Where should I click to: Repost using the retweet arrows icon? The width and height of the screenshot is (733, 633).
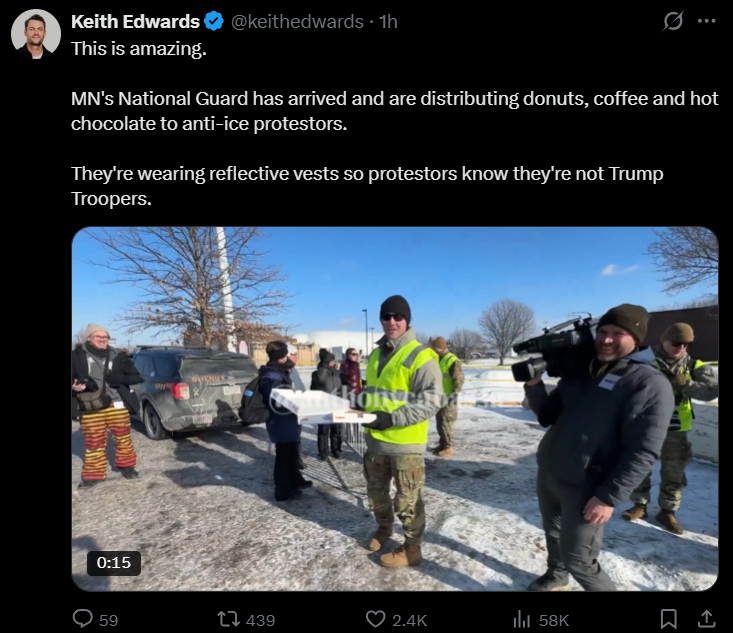pos(229,619)
